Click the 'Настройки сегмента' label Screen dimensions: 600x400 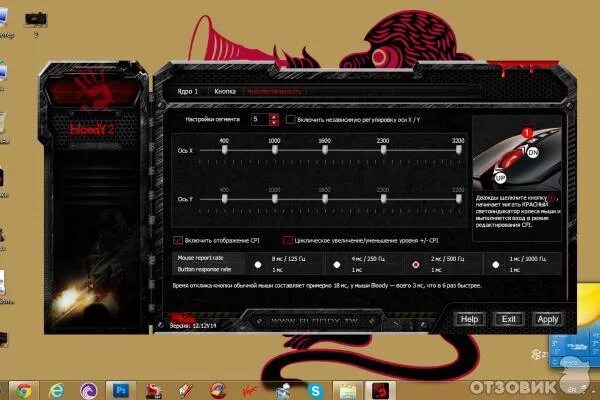point(212,119)
